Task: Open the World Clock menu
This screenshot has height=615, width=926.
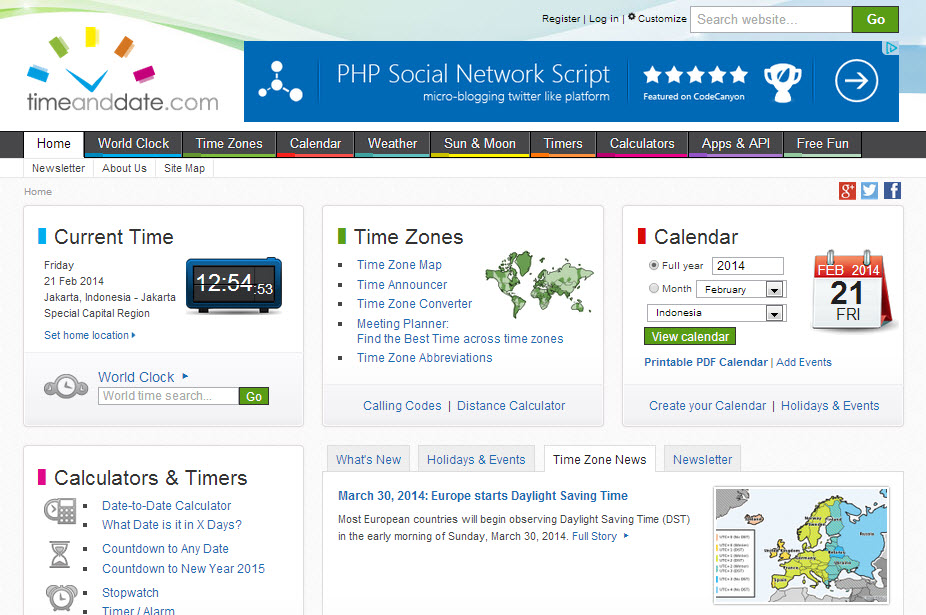Action: coord(133,144)
